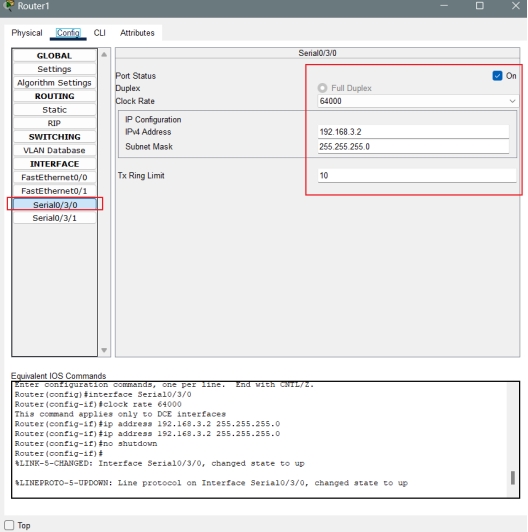The image size is (528, 532).
Task: Click the Clock Rate label
Action: point(135,101)
